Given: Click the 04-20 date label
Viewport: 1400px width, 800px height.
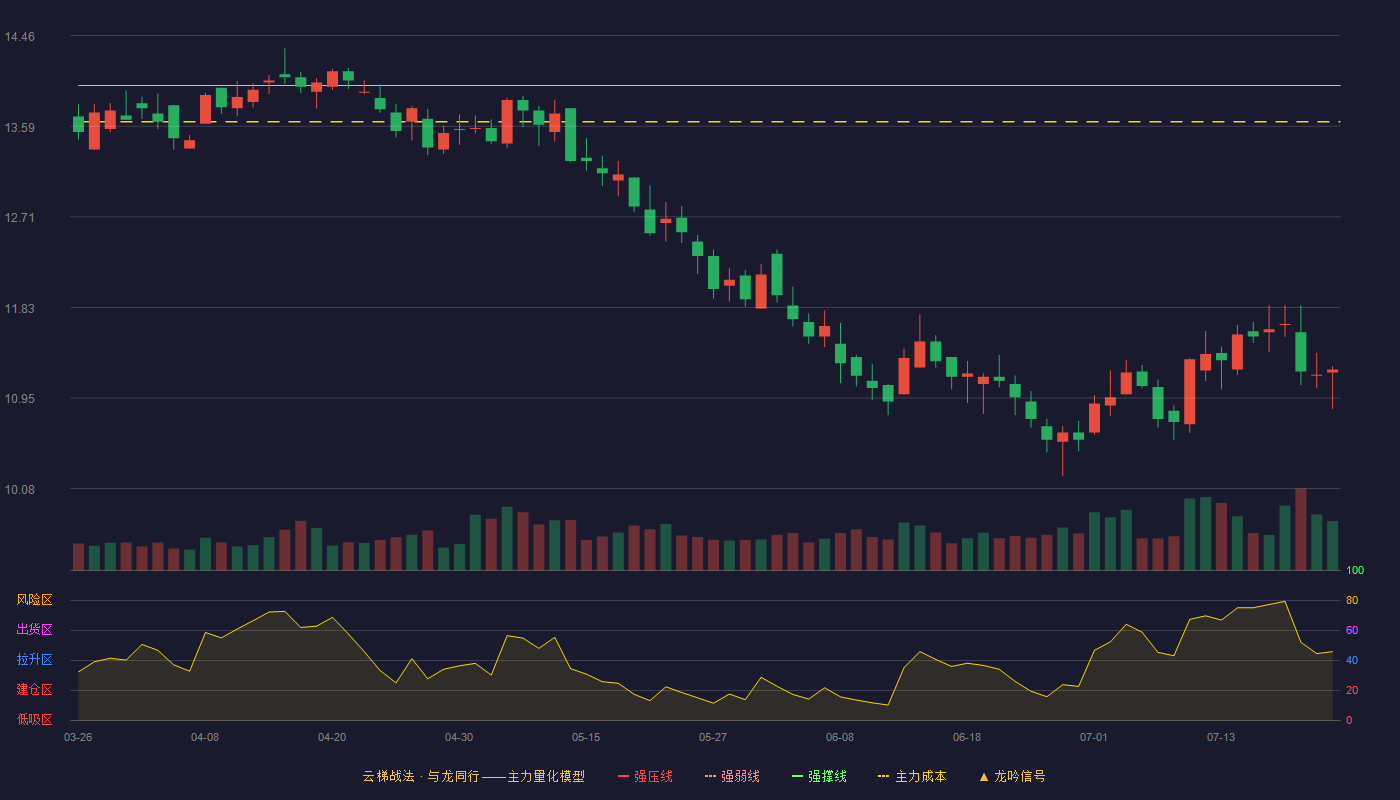Looking at the screenshot, I should pos(332,737).
